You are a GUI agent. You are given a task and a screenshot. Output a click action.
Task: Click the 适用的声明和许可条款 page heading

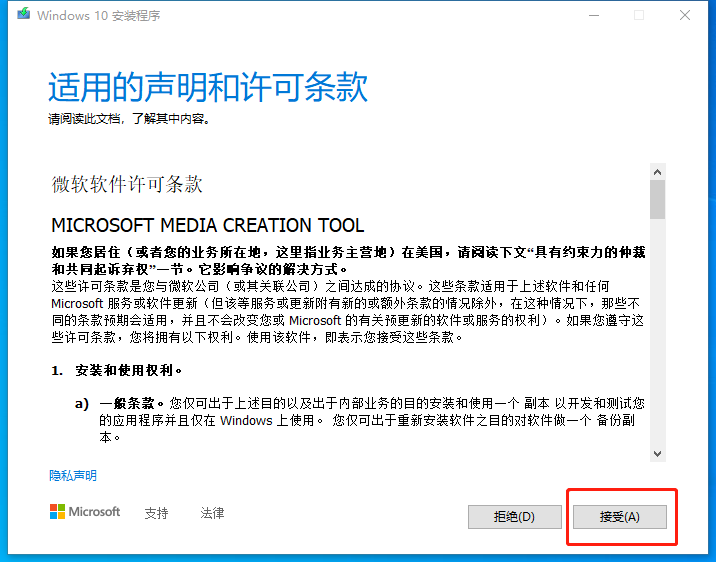(x=208, y=88)
